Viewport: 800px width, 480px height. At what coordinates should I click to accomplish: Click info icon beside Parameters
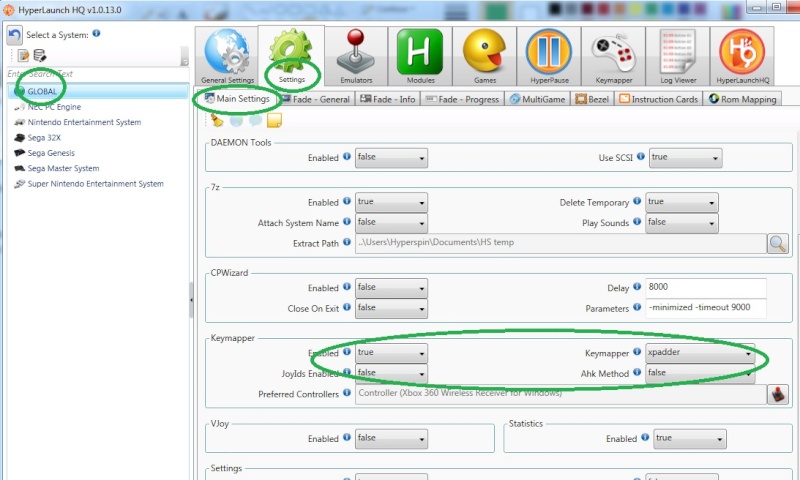tap(637, 307)
